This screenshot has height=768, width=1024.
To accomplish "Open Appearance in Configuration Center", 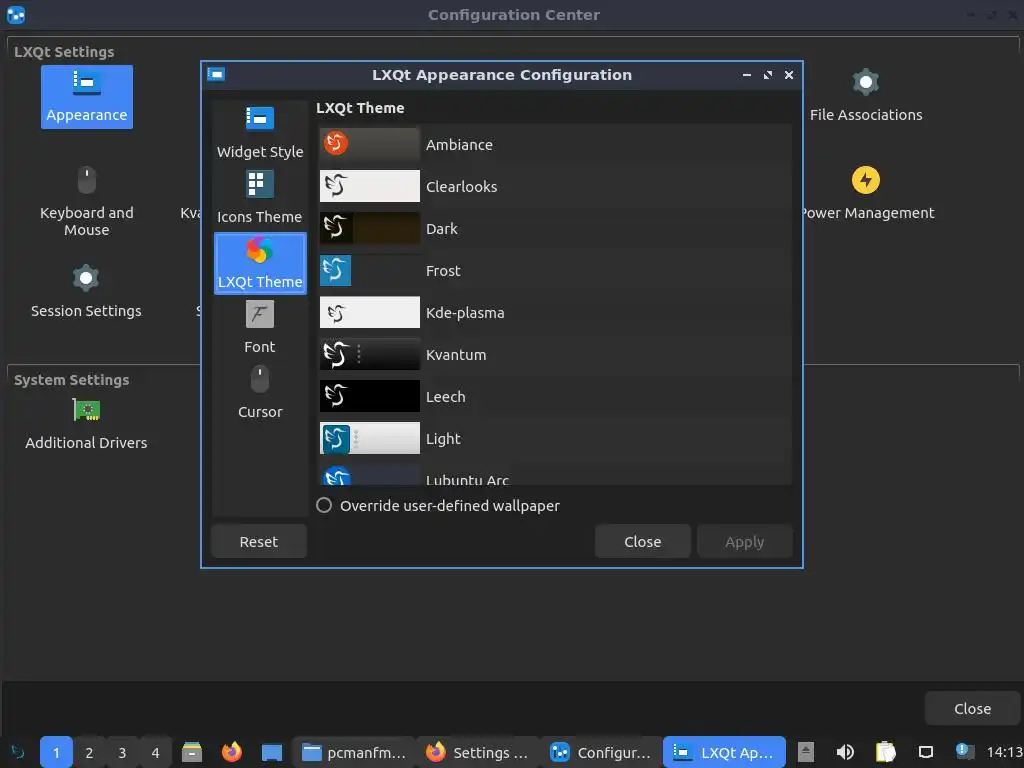I will 87,97.
